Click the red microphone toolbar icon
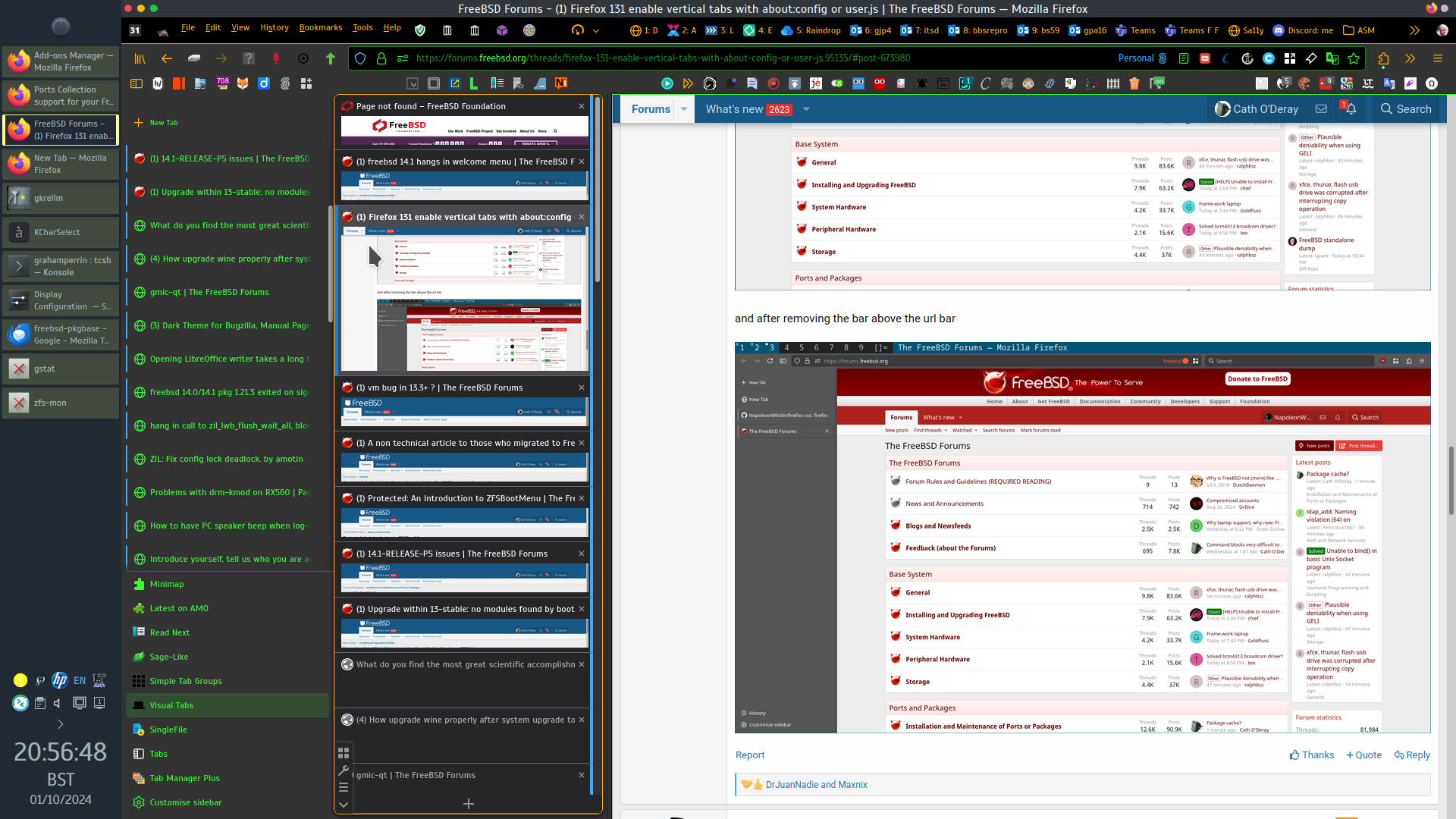 [x=276, y=58]
